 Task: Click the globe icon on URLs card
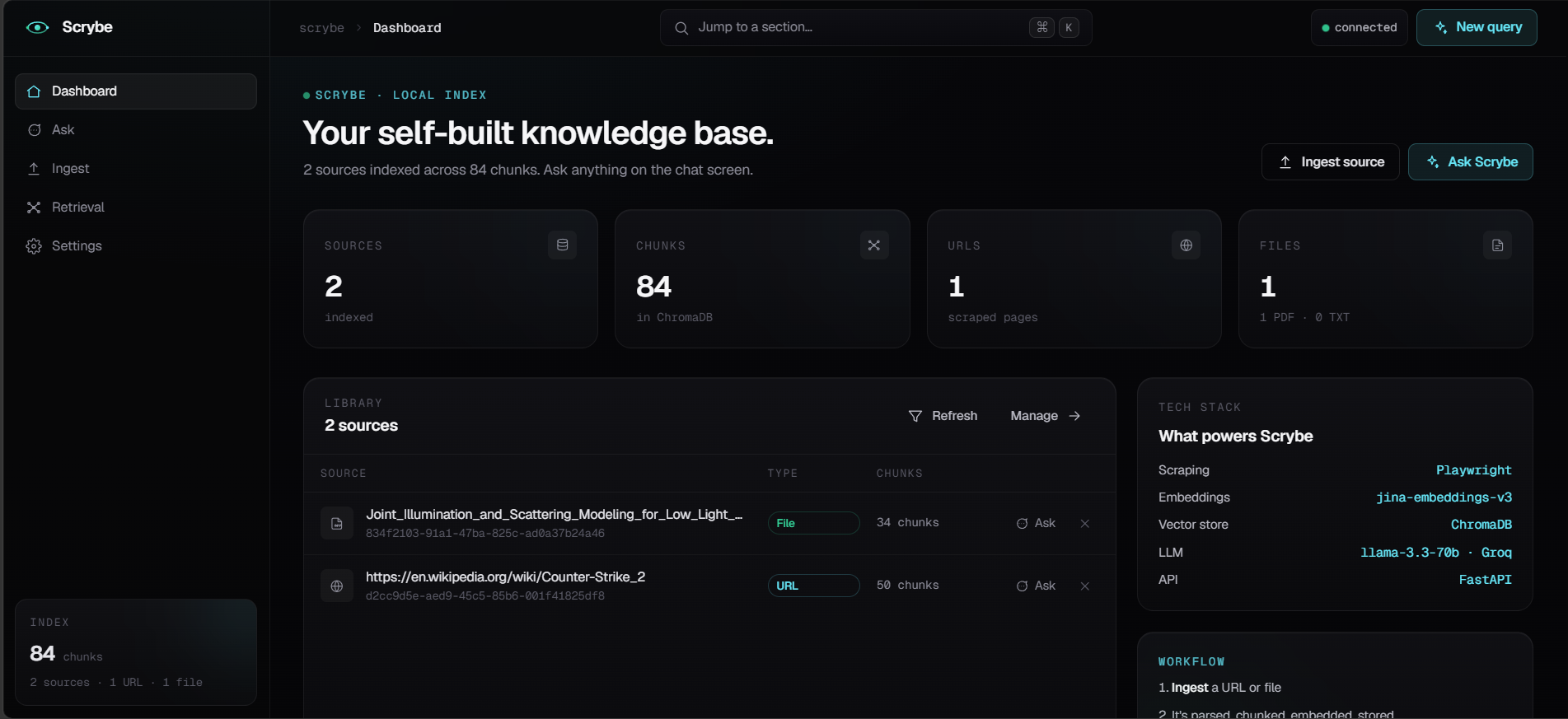tap(1187, 245)
